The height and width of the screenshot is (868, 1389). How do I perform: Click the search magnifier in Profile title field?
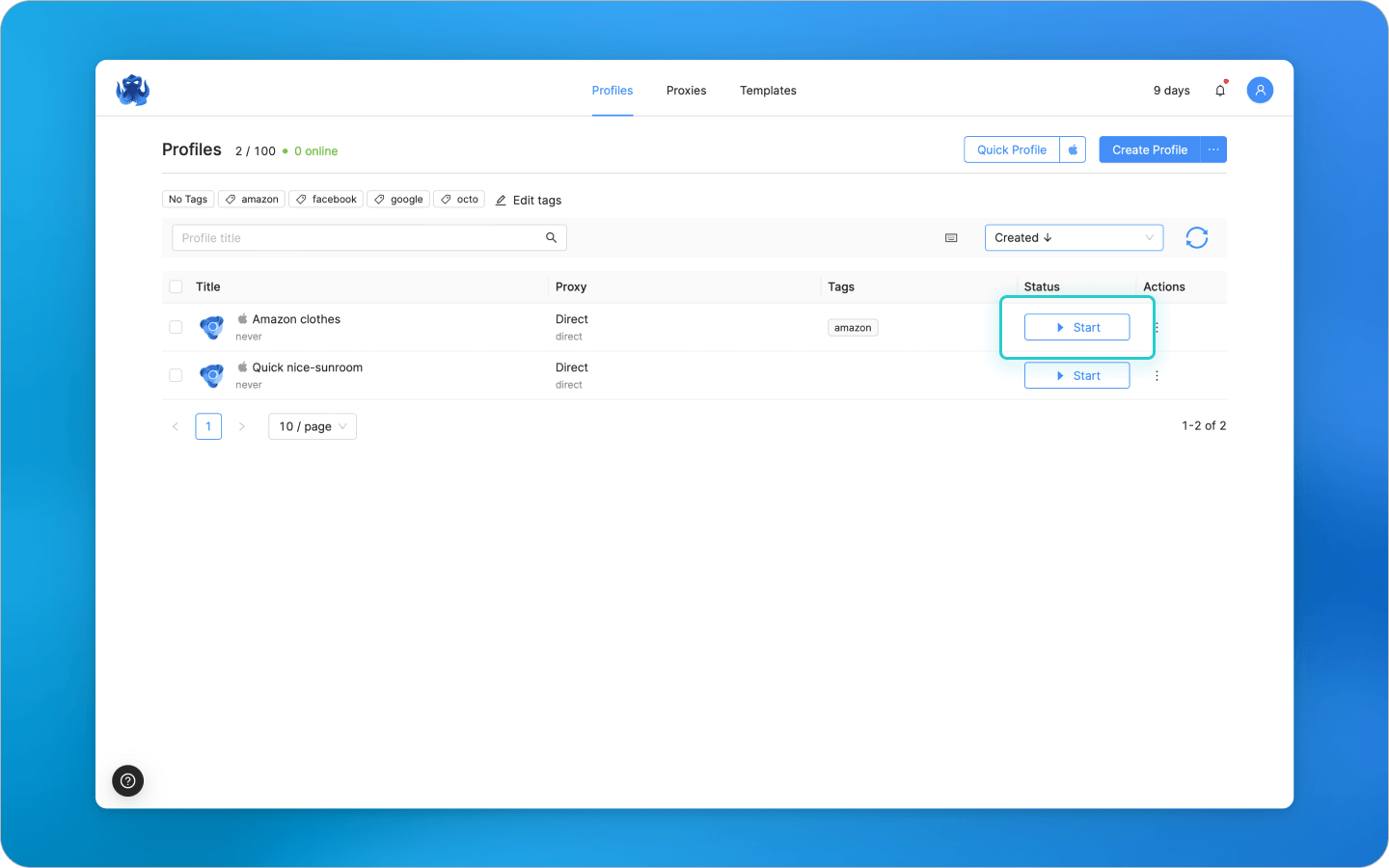tap(551, 237)
